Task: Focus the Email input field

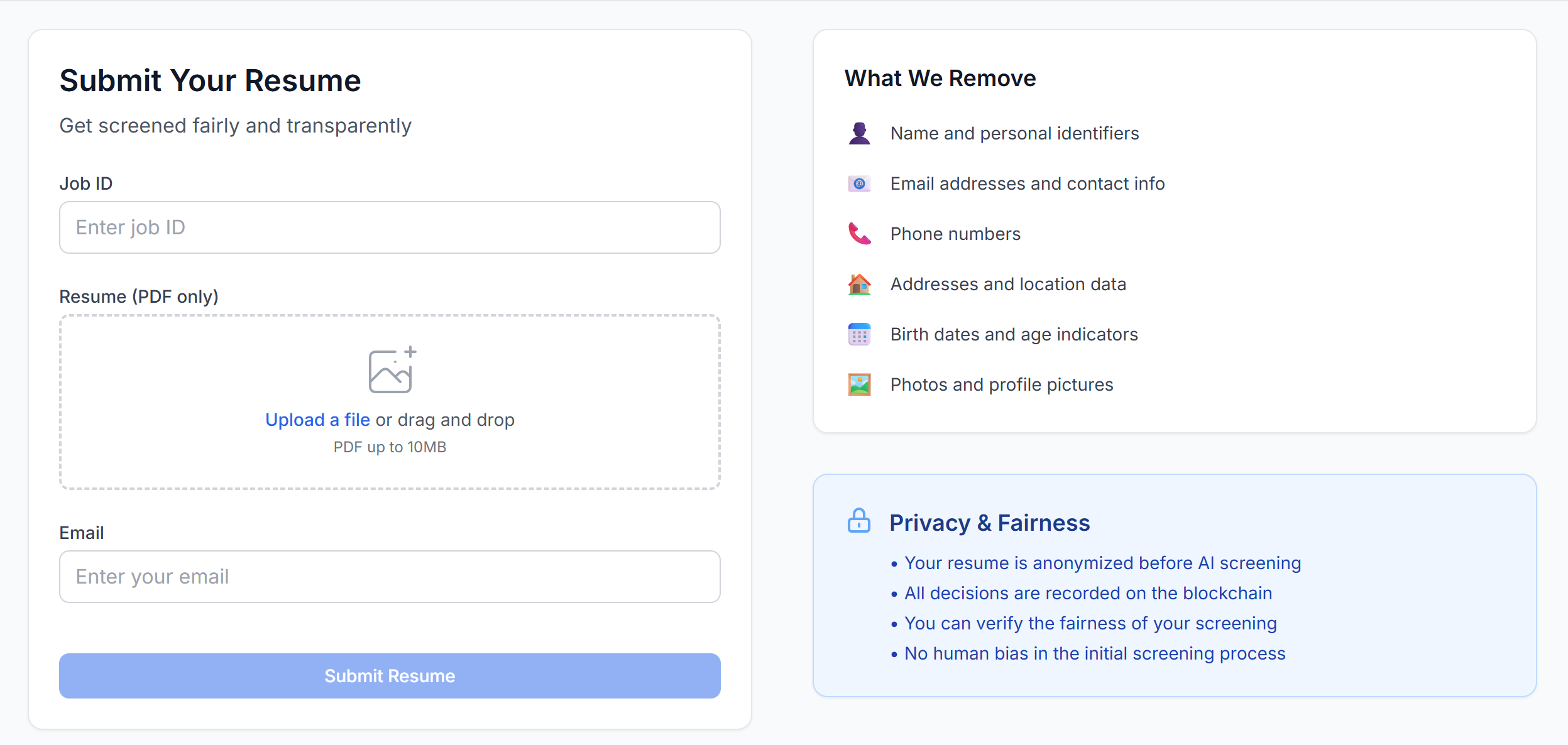Action: [390, 577]
